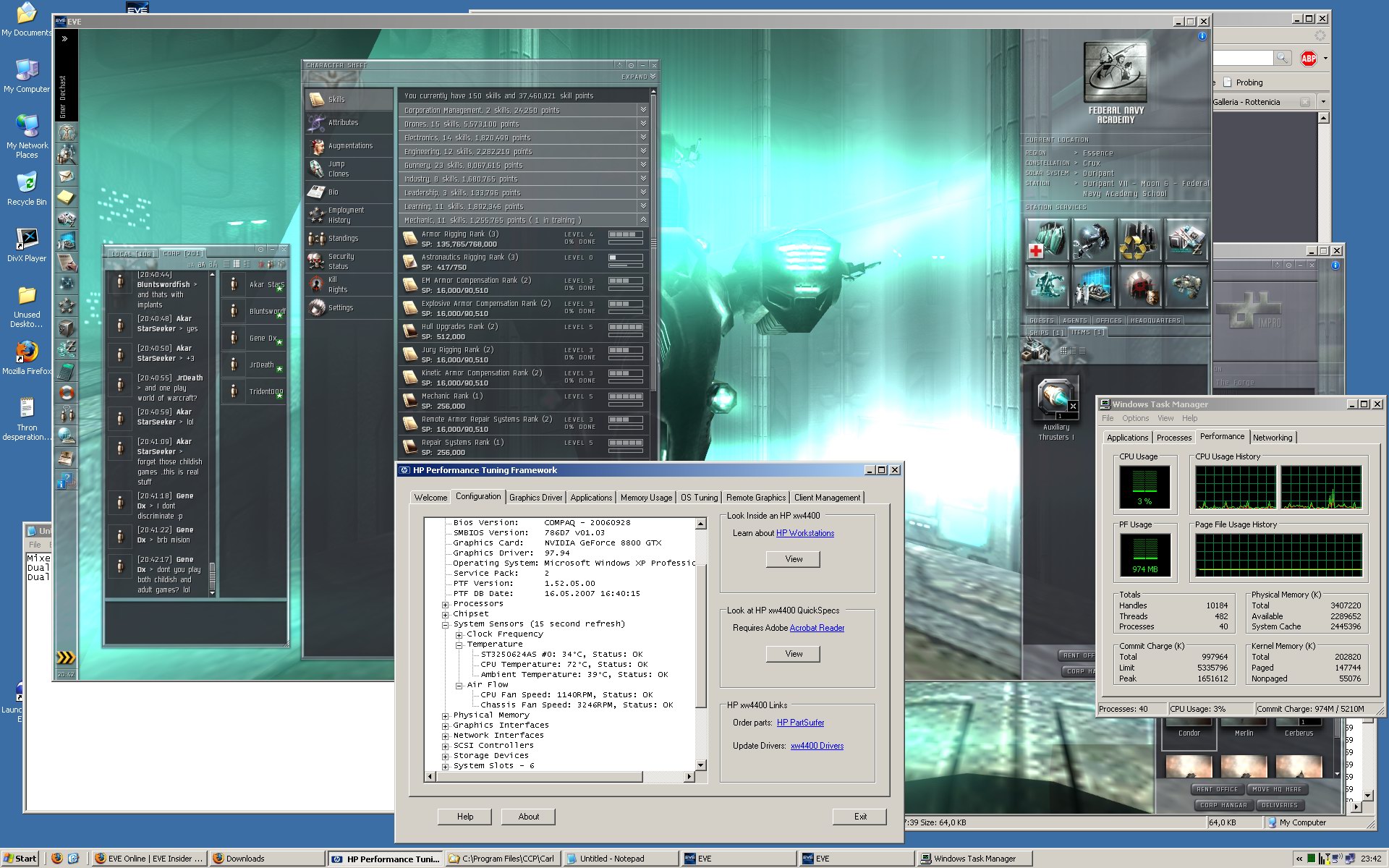Open the Augmentations section icon
The height and width of the screenshot is (868, 1389).
(x=317, y=146)
